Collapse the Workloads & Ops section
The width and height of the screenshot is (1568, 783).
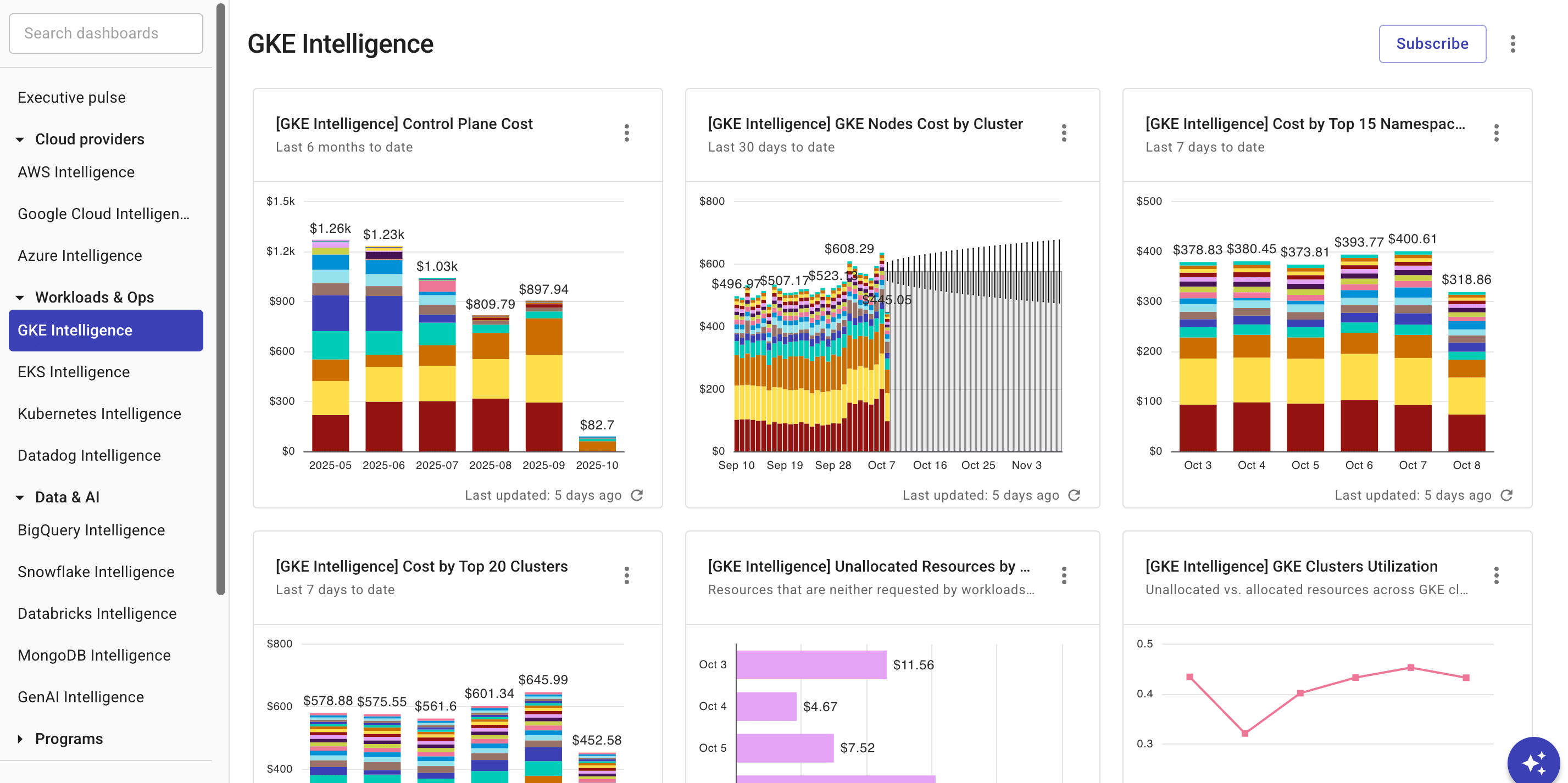point(20,297)
